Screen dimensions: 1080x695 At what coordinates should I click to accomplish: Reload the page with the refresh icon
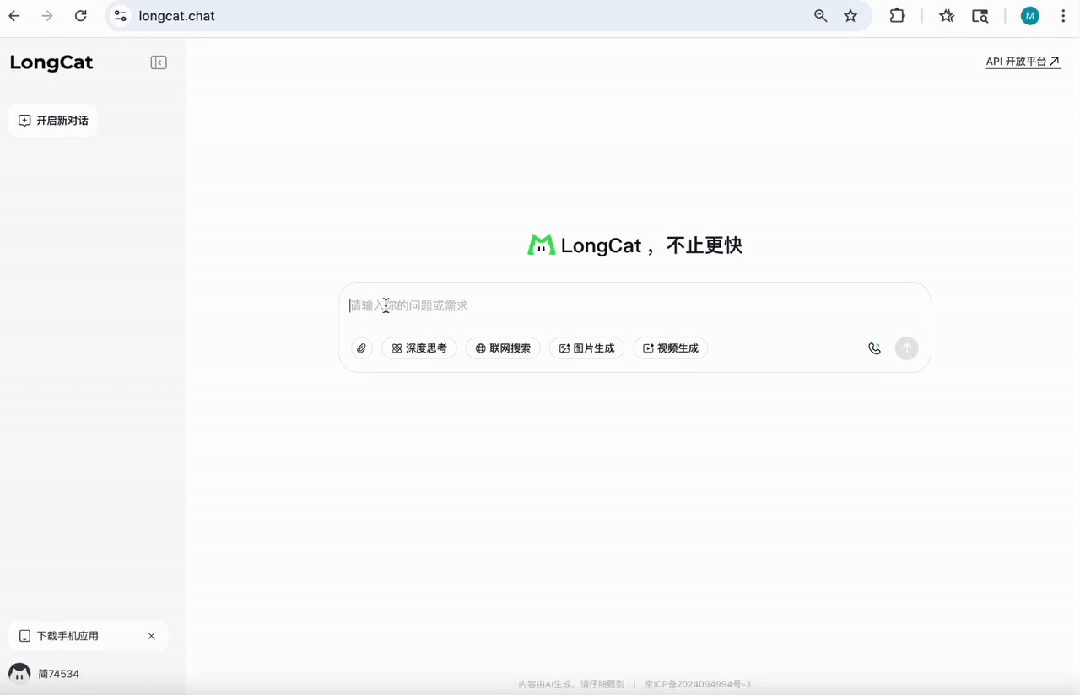80,16
